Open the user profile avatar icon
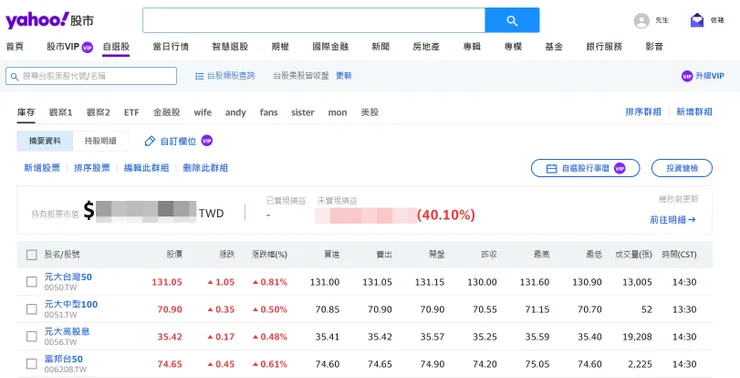Image resolution: width=740 pixels, height=378 pixels. (641, 21)
